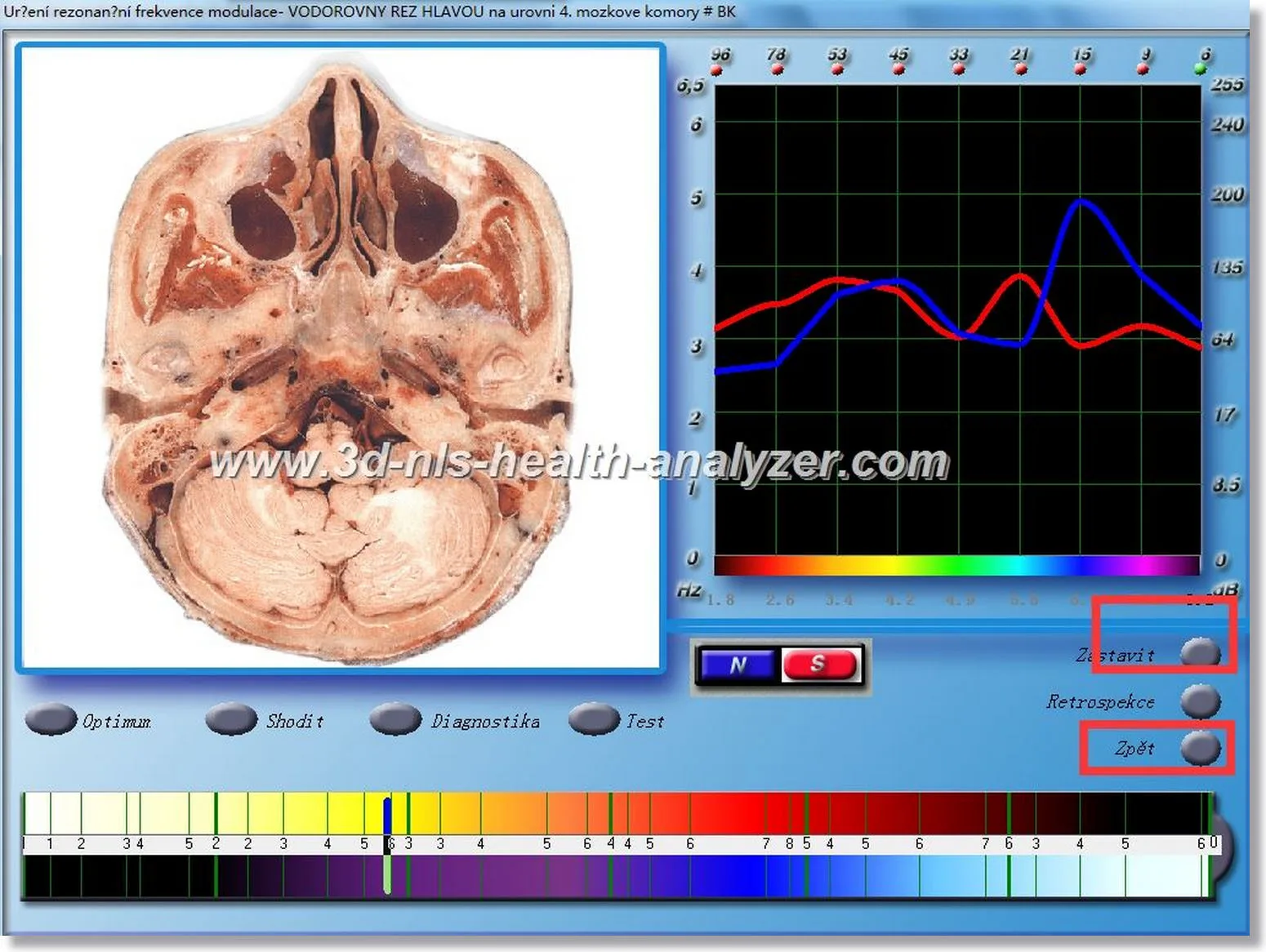Click the oval button beside Optimum
Viewport: 1266px width, 952px height.
(51, 719)
